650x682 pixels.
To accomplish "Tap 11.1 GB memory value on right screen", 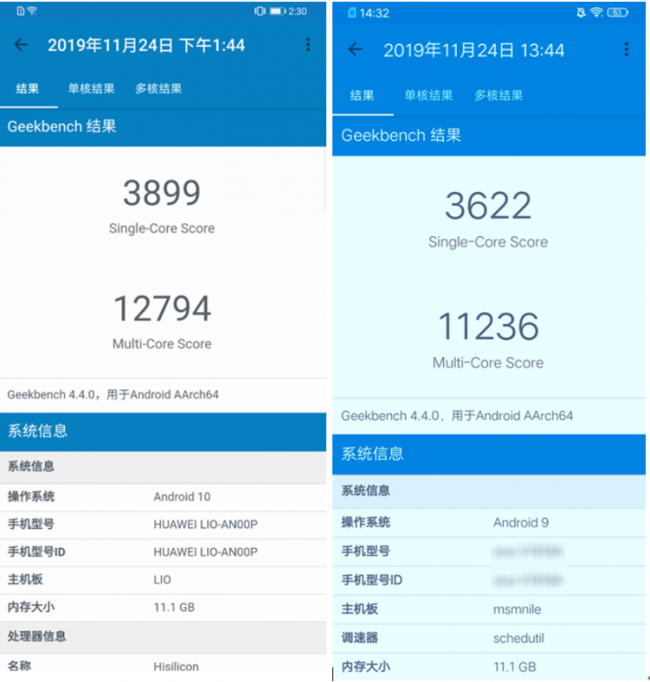I will pyautogui.click(x=515, y=667).
